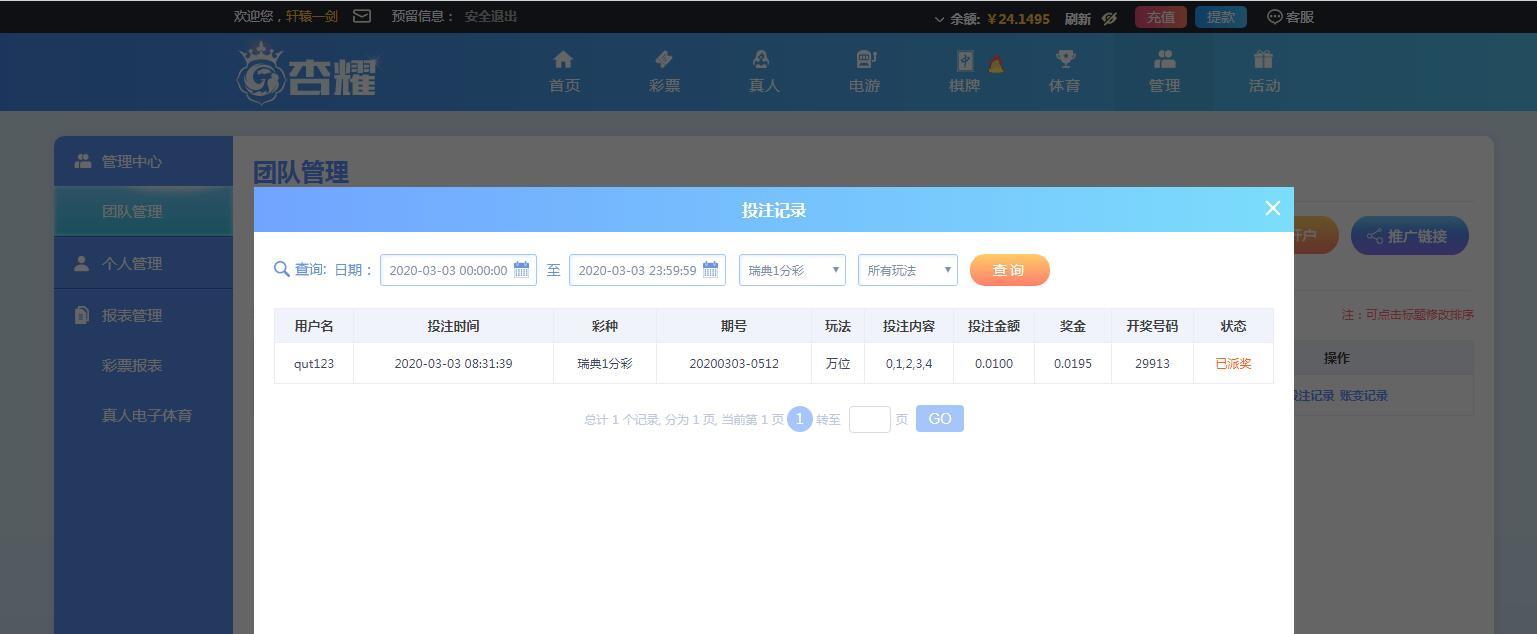Open 彩票 lottery ticket icon
This screenshot has height=634, width=1537.
(663, 60)
